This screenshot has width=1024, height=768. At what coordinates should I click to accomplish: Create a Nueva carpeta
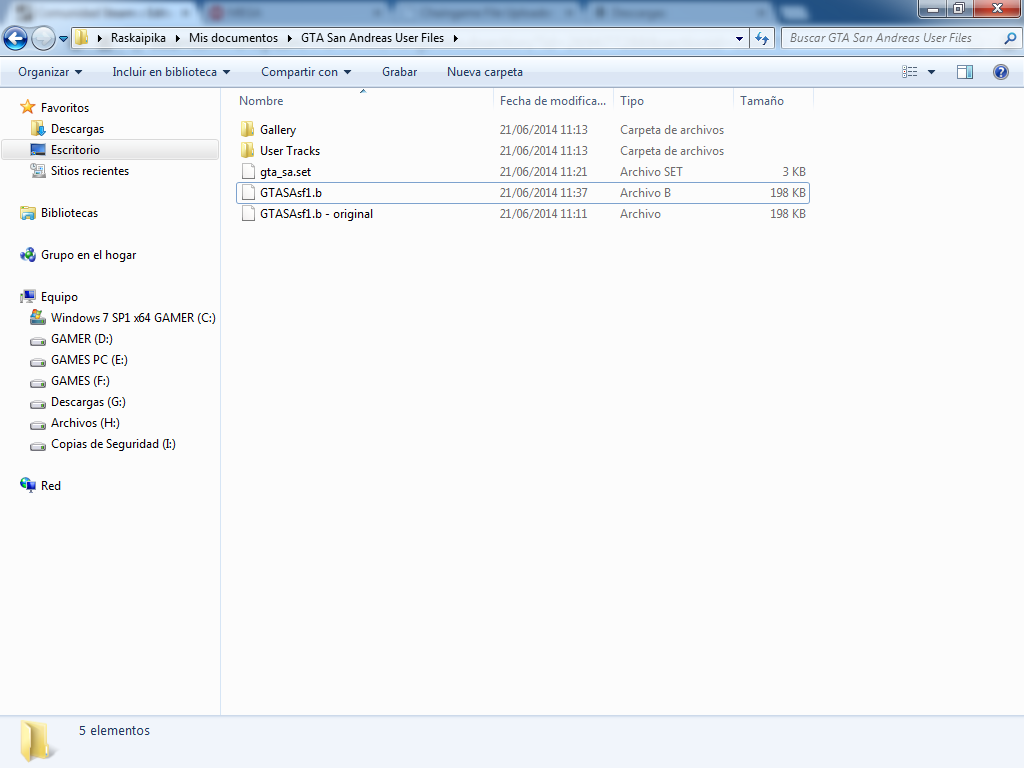click(x=485, y=72)
